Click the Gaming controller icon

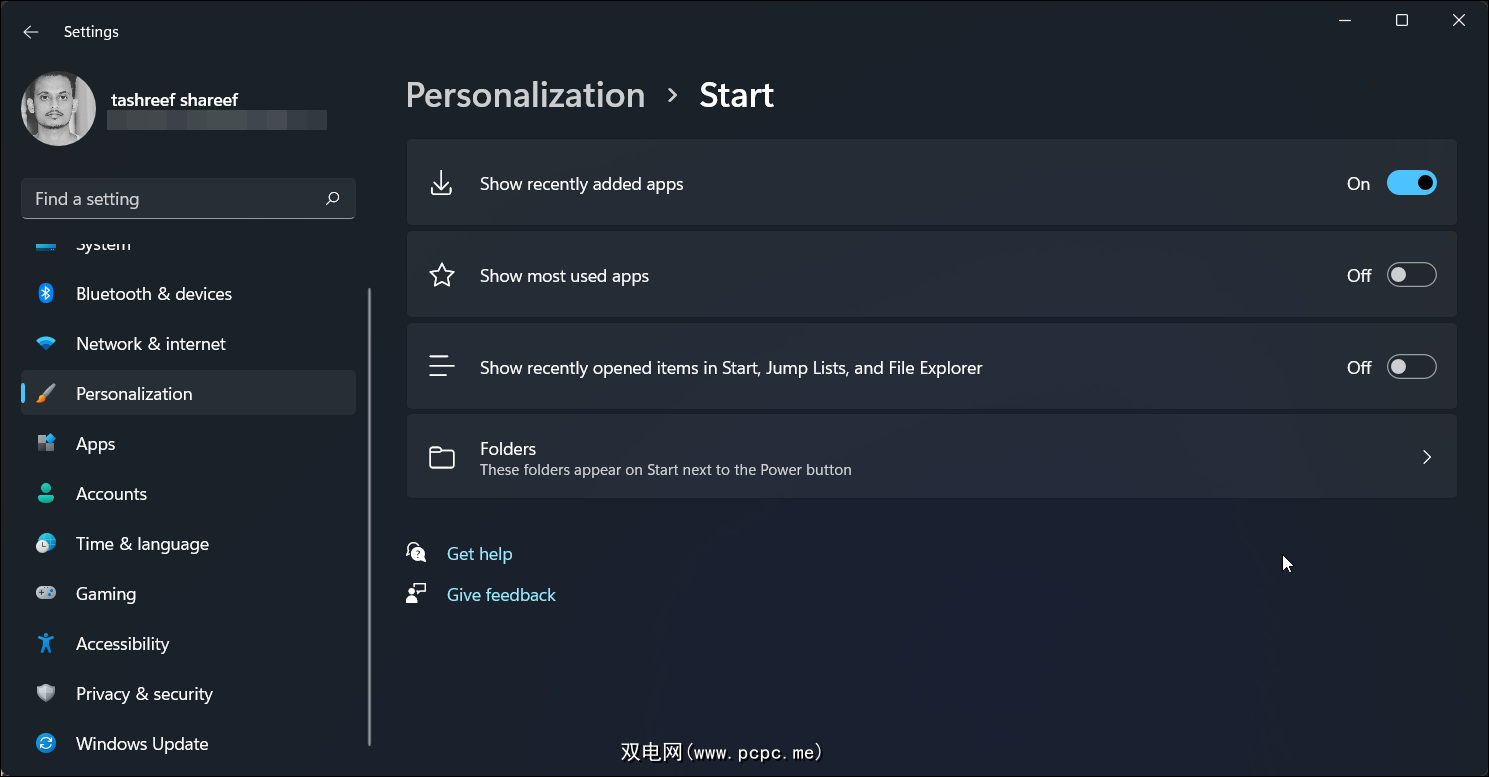(x=46, y=593)
